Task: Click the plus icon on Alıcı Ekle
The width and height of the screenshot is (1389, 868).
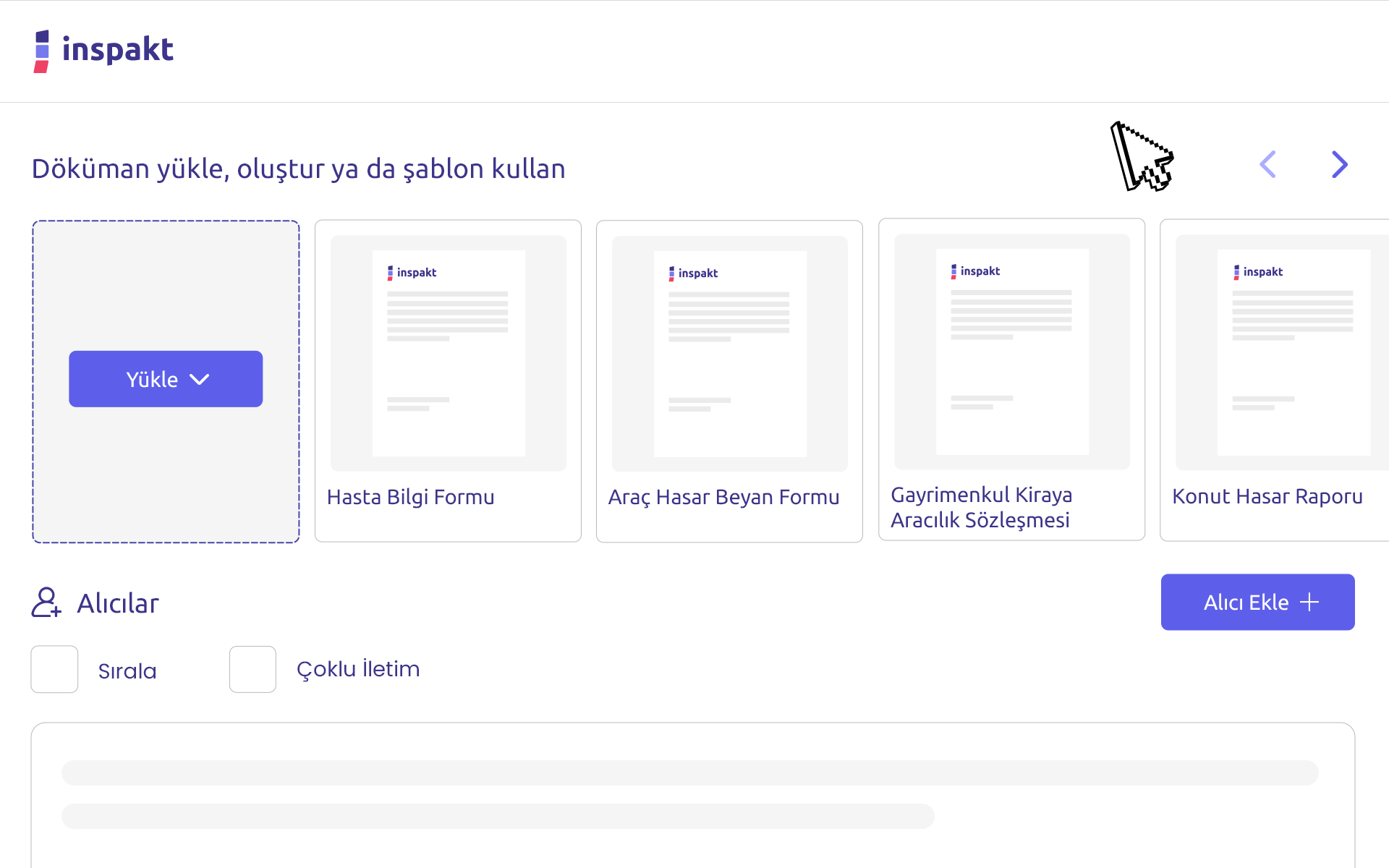Action: point(1309,603)
